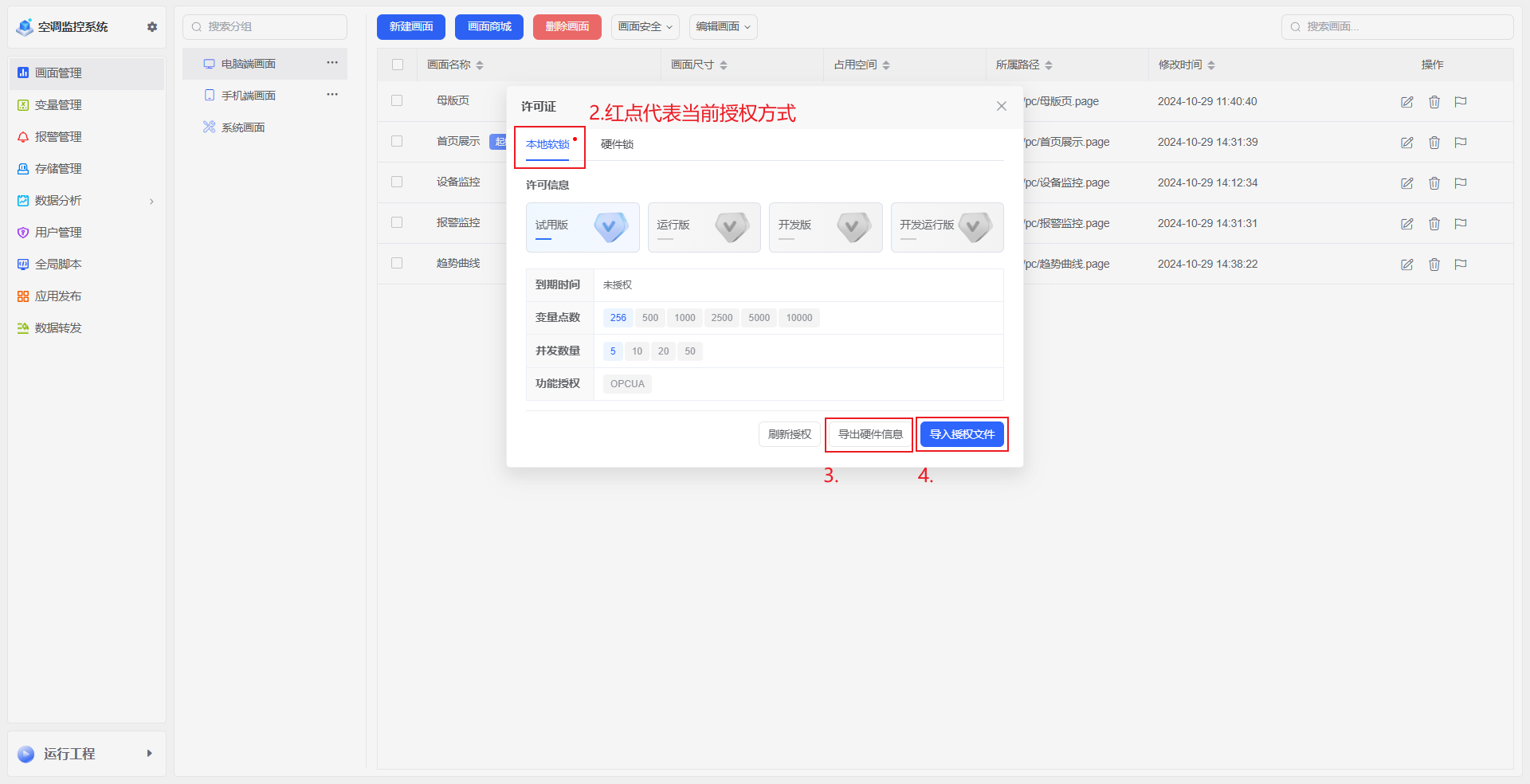Viewport: 1530px width, 784px height.
Task: Open 变量管理 in the sidebar
Action: 58,105
